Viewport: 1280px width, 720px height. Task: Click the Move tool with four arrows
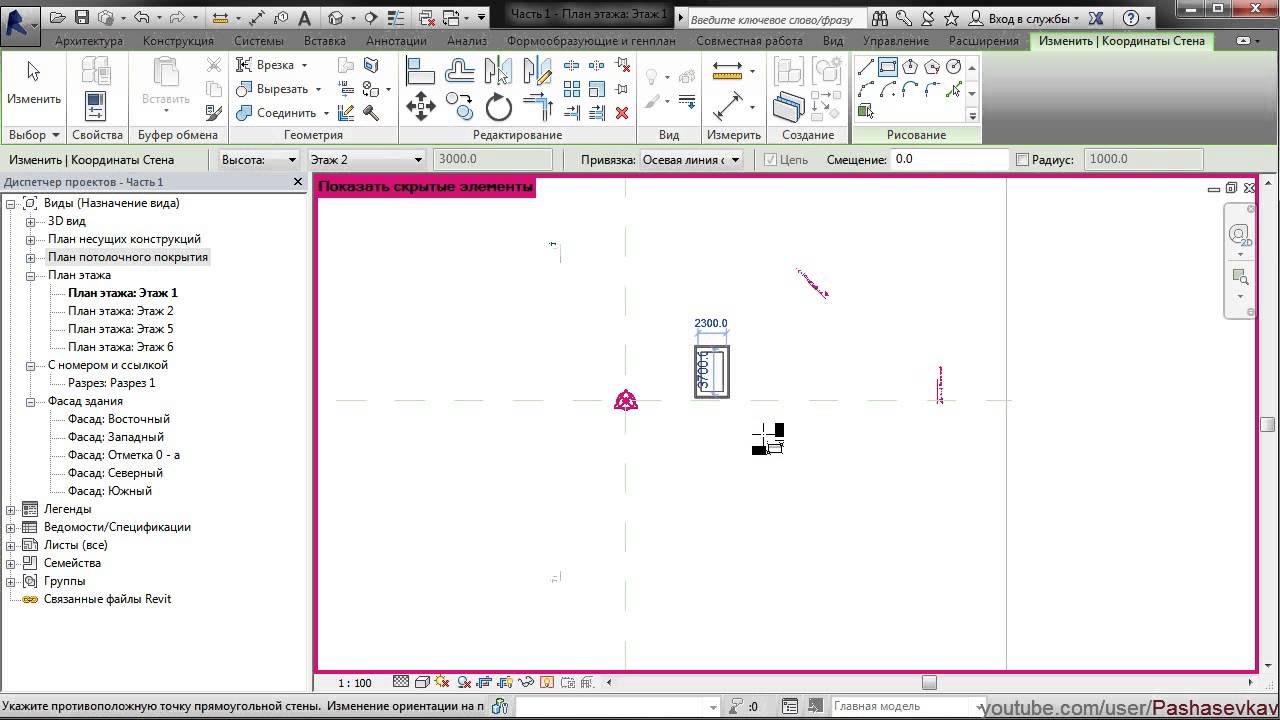pyautogui.click(x=420, y=107)
